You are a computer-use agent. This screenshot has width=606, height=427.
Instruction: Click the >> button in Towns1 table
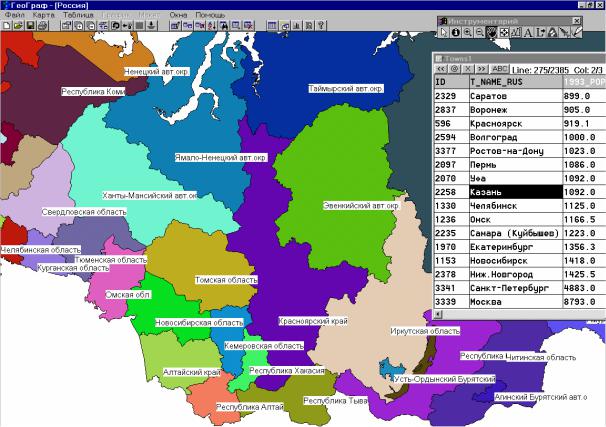coord(482,69)
